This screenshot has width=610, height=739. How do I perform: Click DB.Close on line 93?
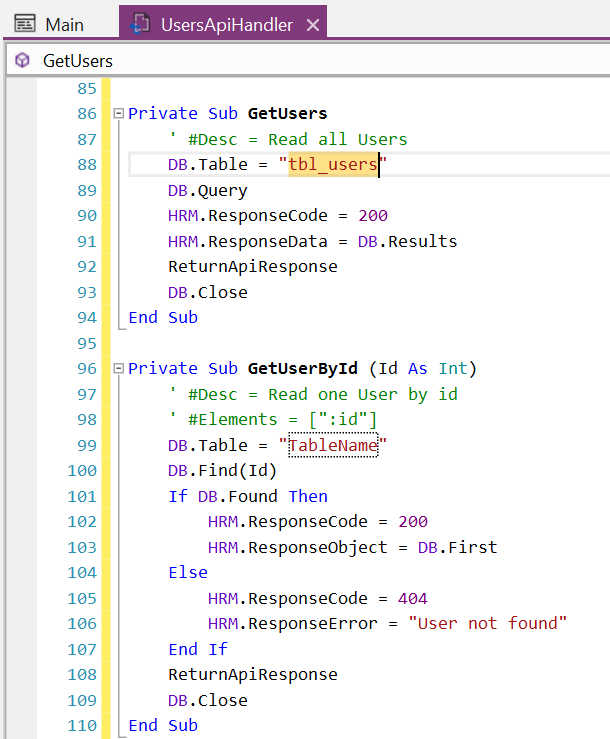207,292
